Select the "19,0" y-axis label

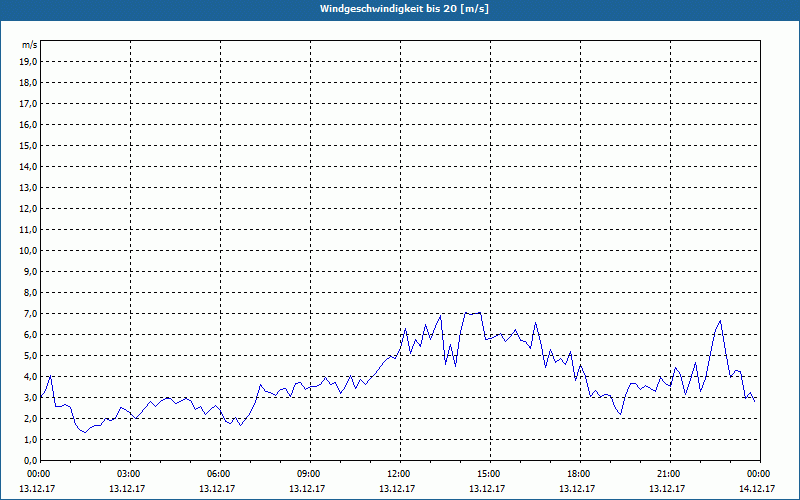28,62
